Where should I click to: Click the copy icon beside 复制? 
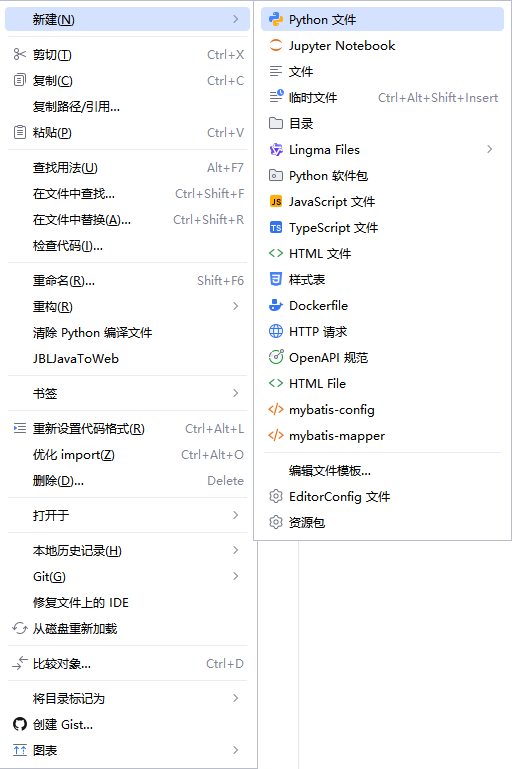coord(20,80)
